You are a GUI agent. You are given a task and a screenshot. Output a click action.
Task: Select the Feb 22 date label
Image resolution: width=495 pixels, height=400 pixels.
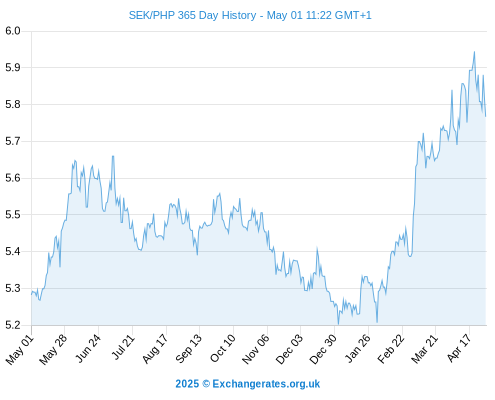pos(391,349)
